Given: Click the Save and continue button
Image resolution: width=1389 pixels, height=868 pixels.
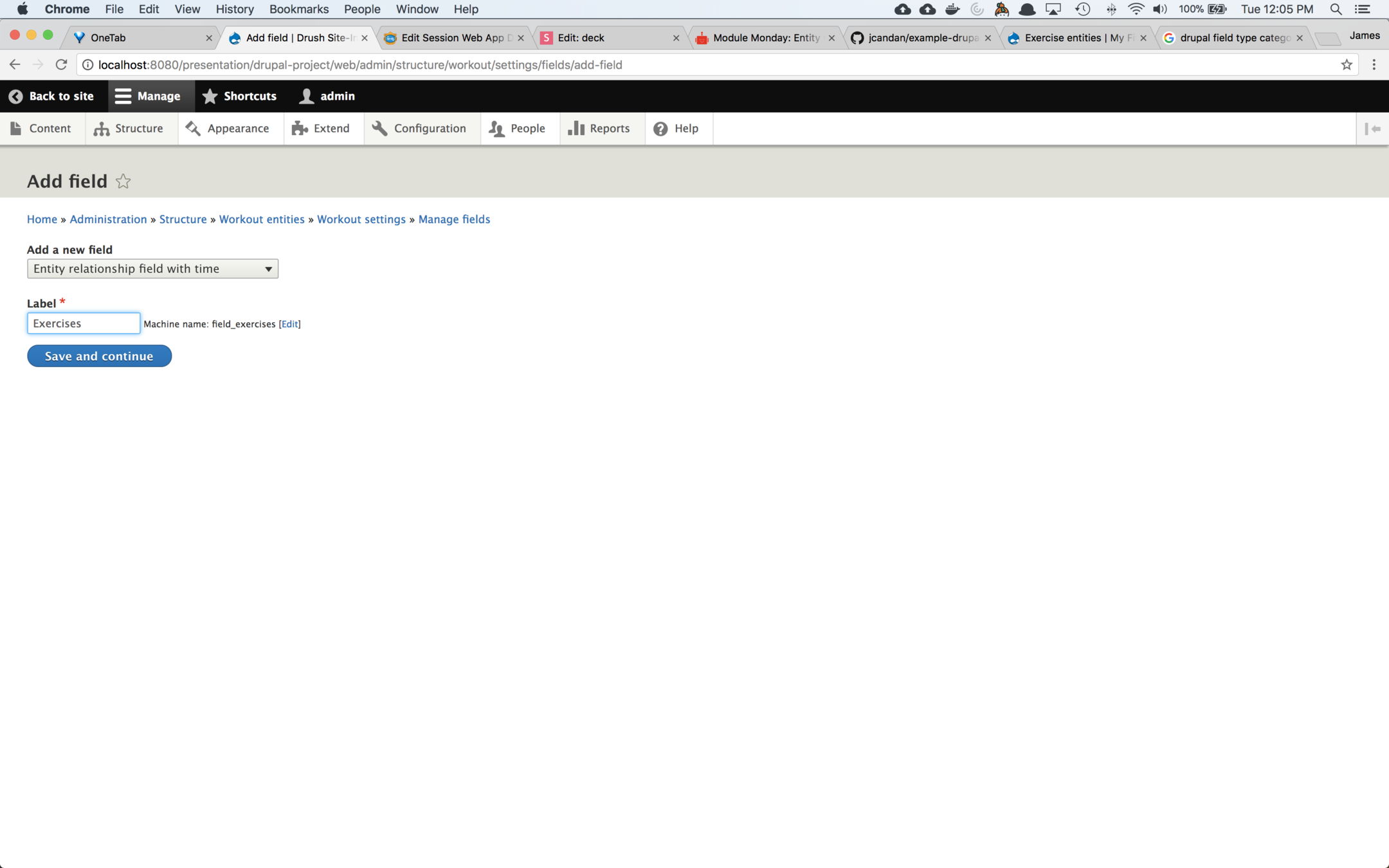Looking at the screenshot, I should [x=99, y=356].
